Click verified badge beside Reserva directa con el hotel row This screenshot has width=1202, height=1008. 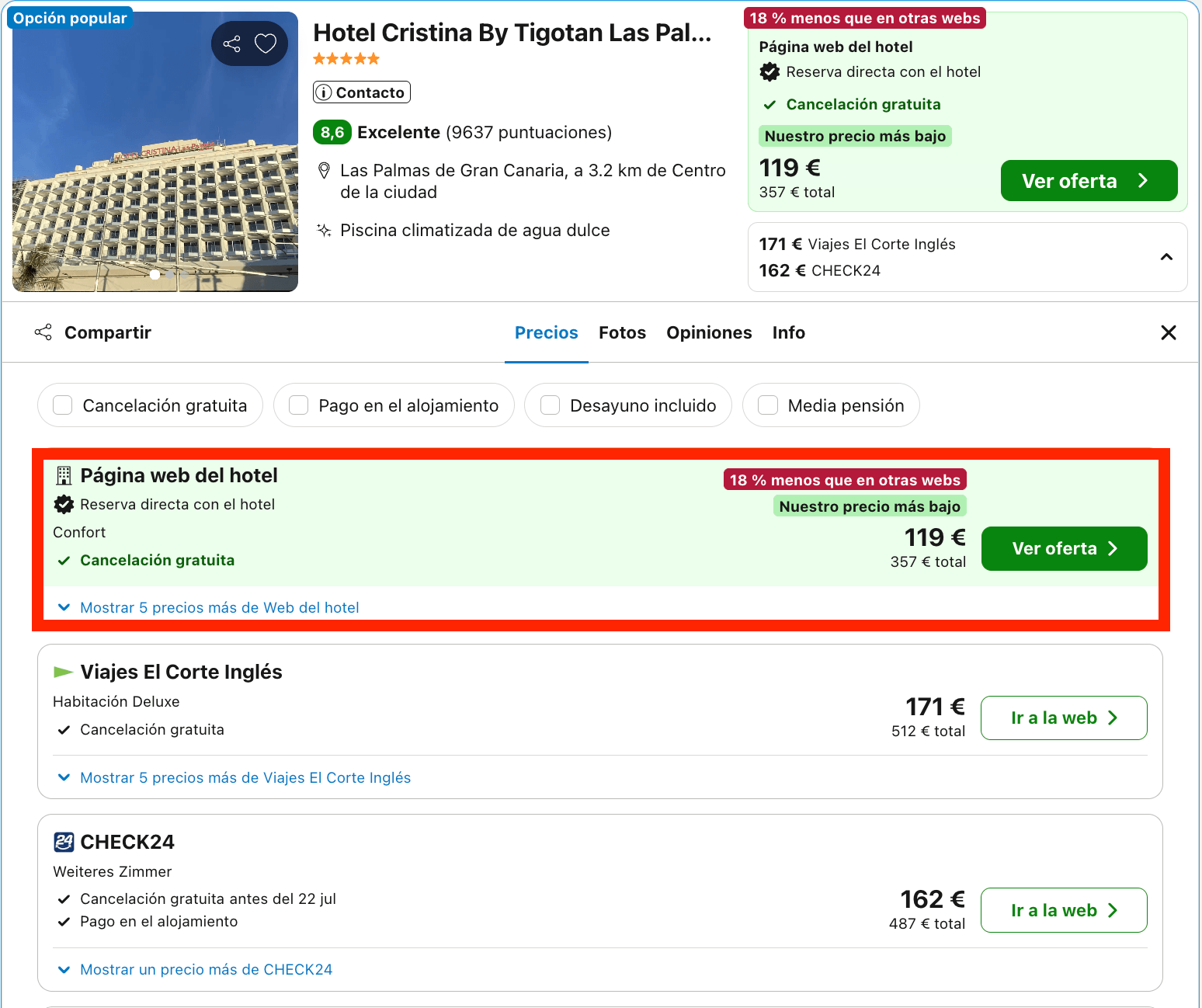[64, 505]
